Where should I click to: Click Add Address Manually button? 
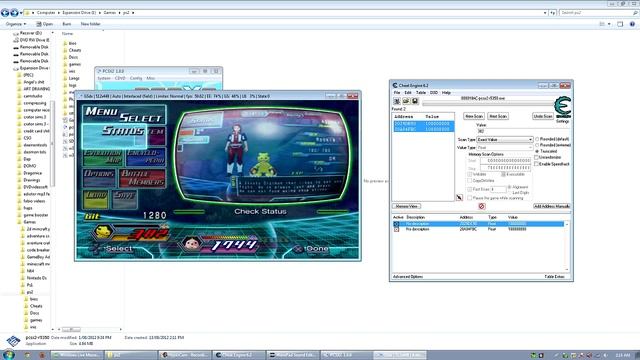[x=551, y=206]
